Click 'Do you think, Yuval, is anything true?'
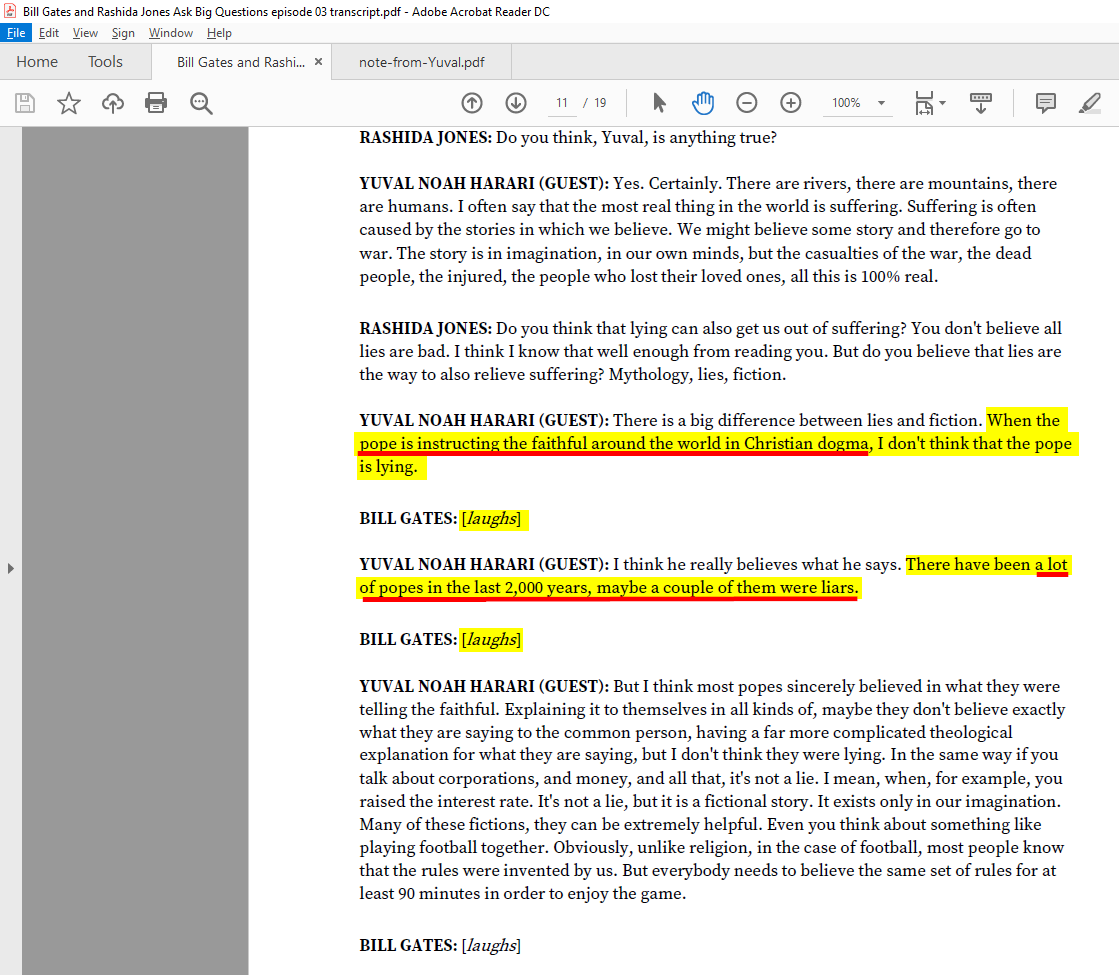 (637, 138)
